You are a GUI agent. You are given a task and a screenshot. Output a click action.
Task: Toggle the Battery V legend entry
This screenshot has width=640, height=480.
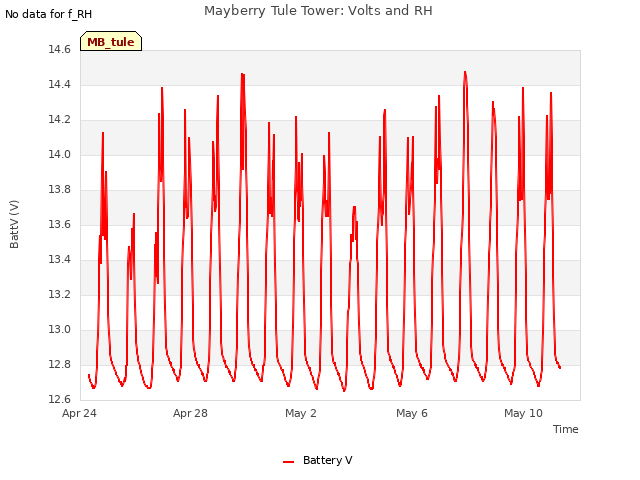(x=318, y=460)
